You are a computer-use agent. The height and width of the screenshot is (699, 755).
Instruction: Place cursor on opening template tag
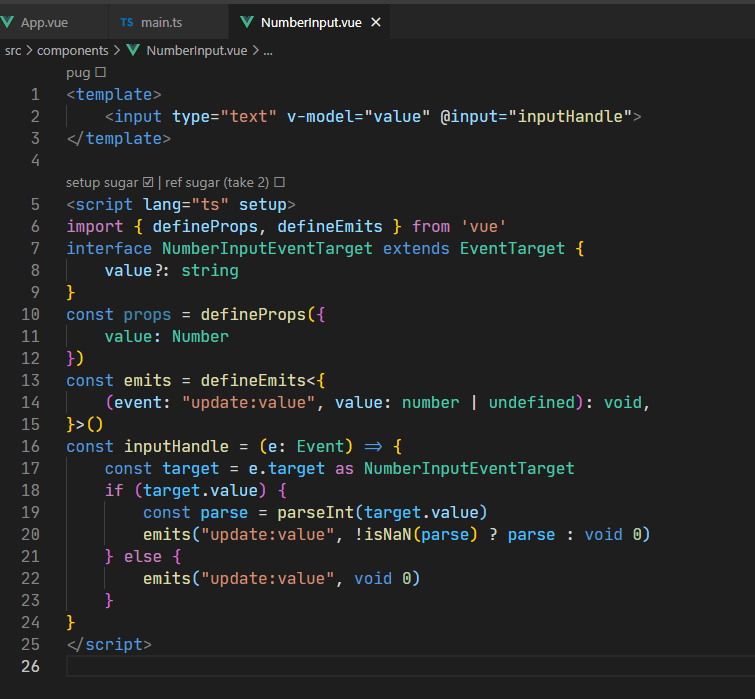[x=114, y=94]
